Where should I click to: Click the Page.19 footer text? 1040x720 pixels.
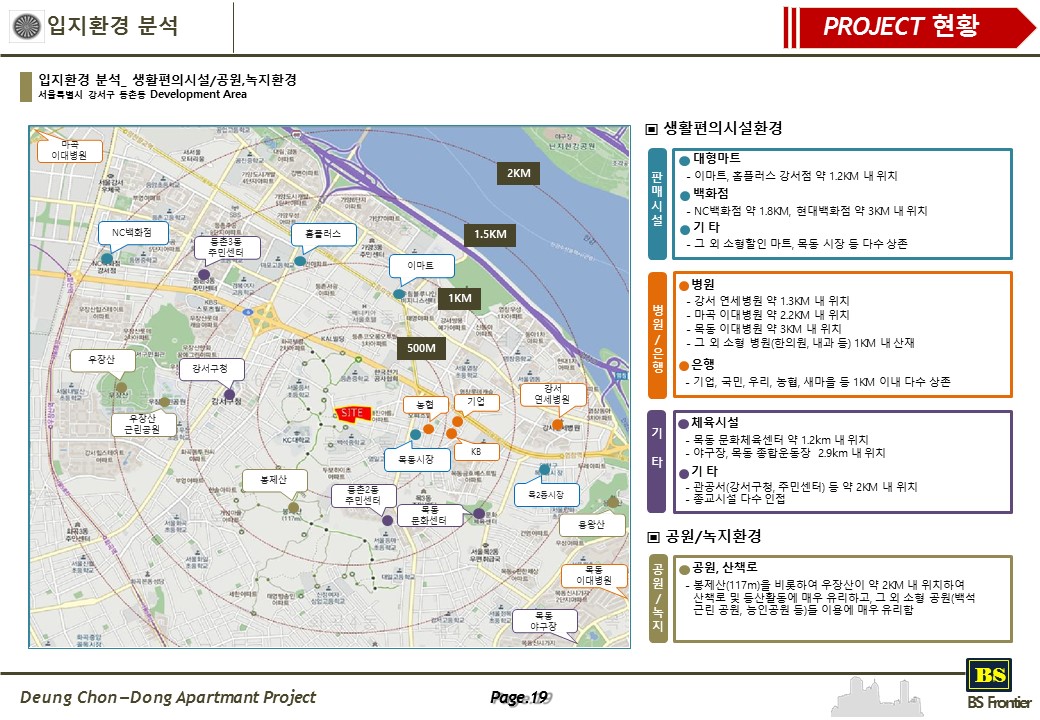(x=519, y=697)
